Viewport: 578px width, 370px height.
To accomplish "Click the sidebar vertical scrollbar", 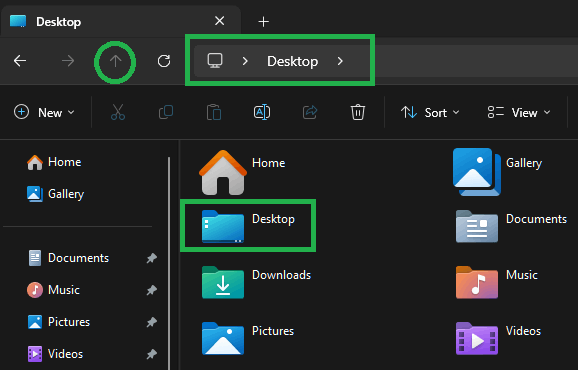I will pyautogui.click(x=169, y=263).
